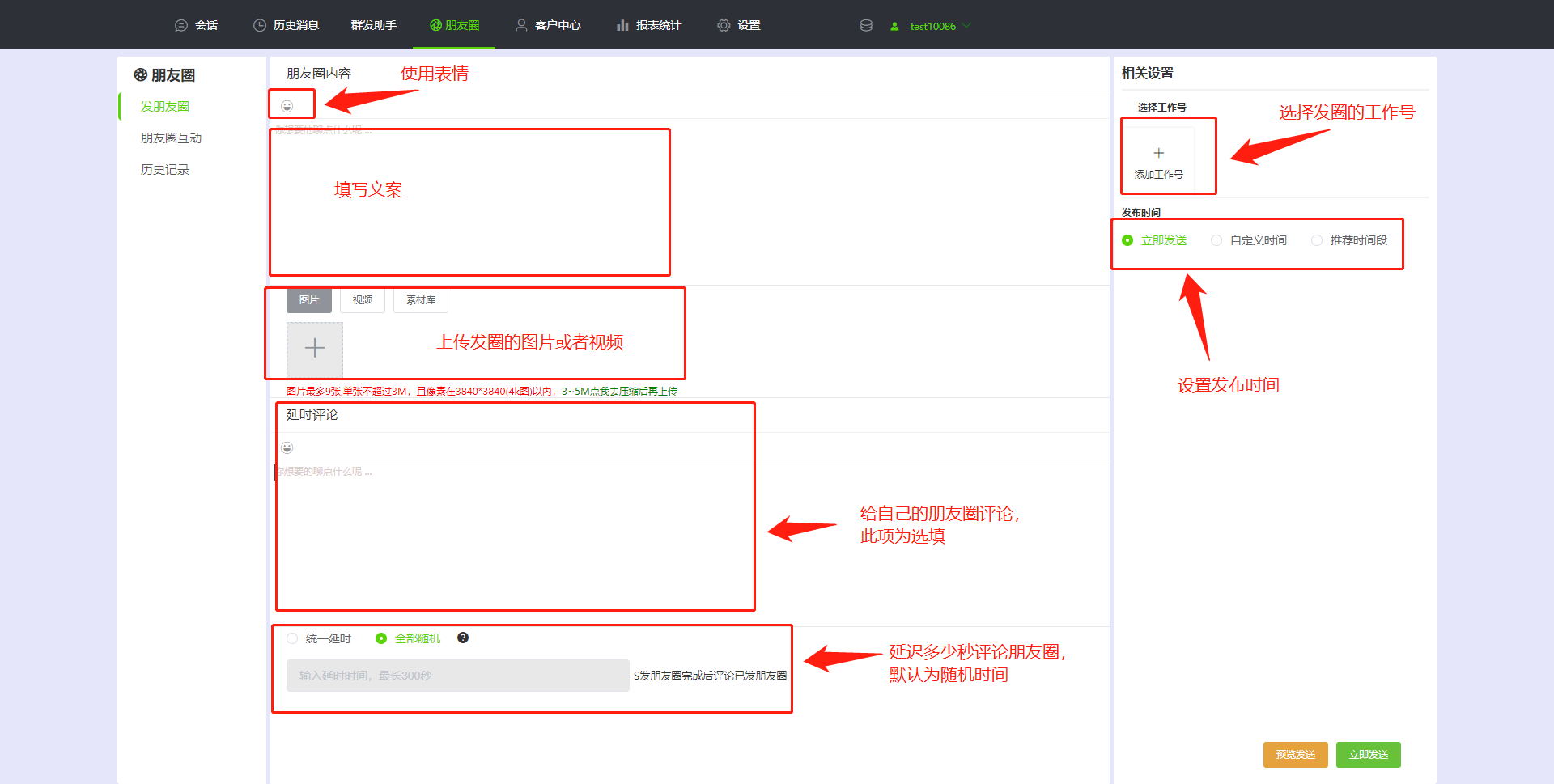Click the 朋友圈 sidebar header icon
The image size is (1554, 784).
141,75
